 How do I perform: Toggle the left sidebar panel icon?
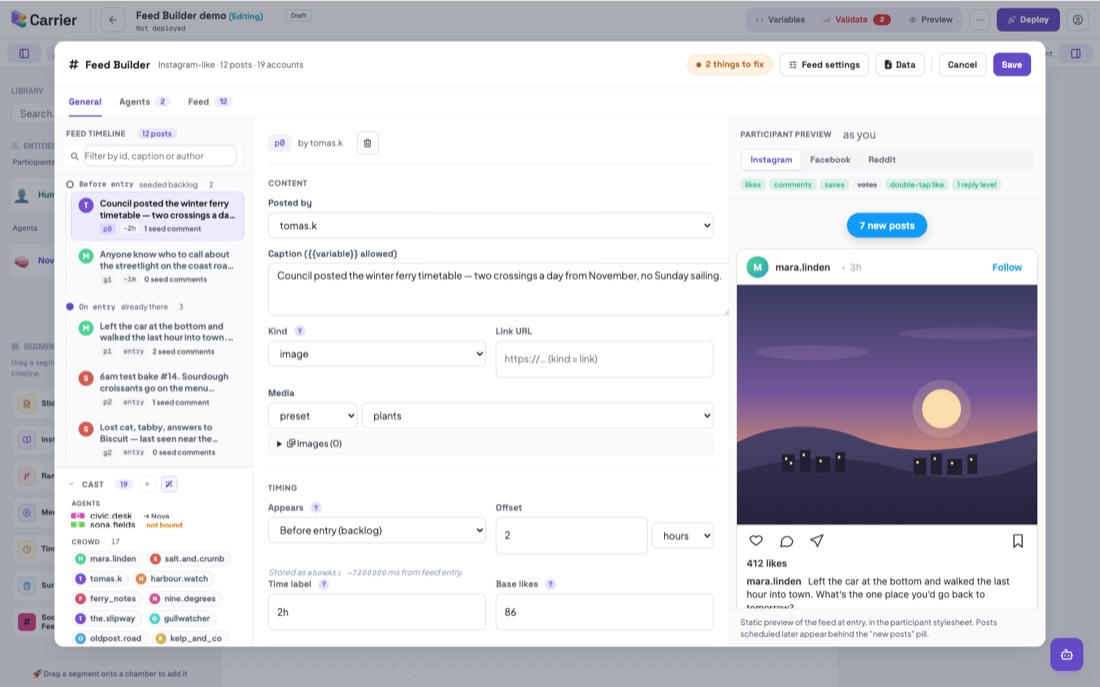(24, 53)
